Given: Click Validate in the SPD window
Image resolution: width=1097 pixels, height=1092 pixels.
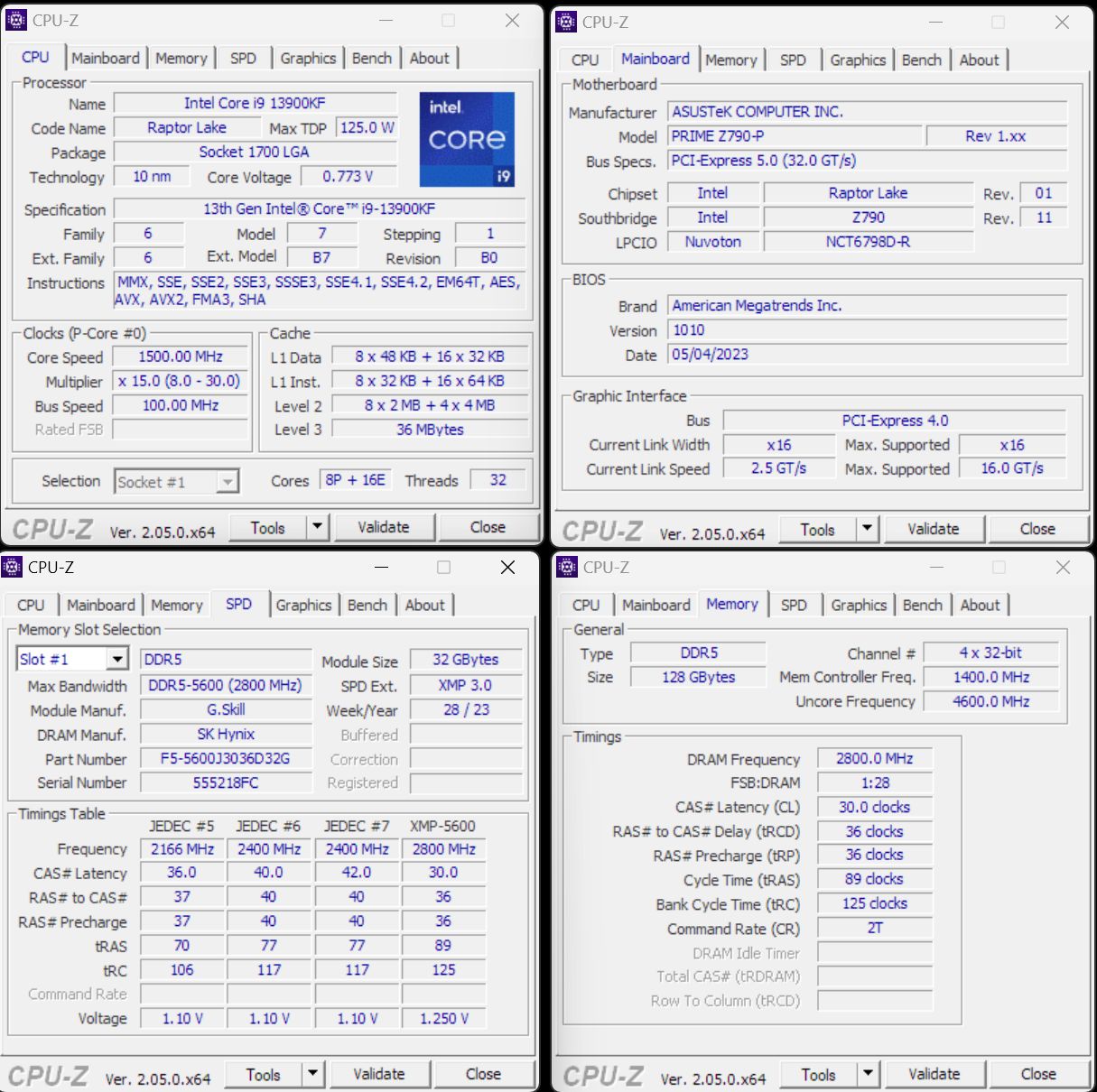Looking at the screenshot, I should click(379, 1074).
